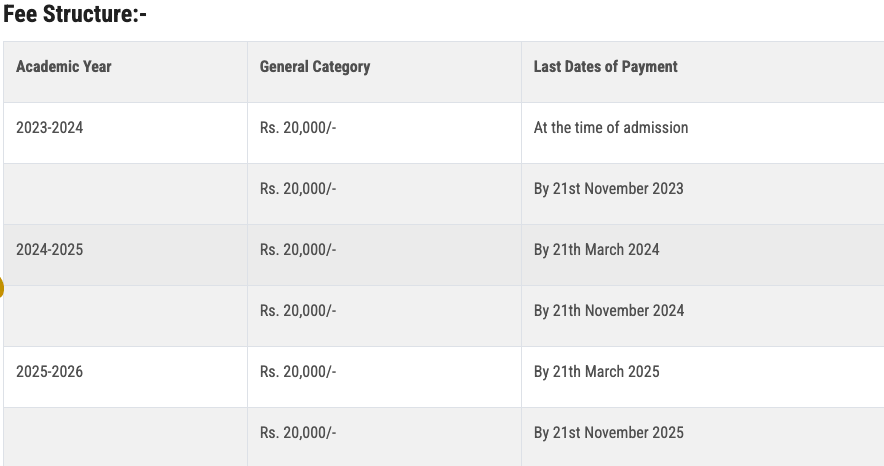The image size is (884, 466).
Task: Select the Academic Year column header
Action: coord(64,67)
